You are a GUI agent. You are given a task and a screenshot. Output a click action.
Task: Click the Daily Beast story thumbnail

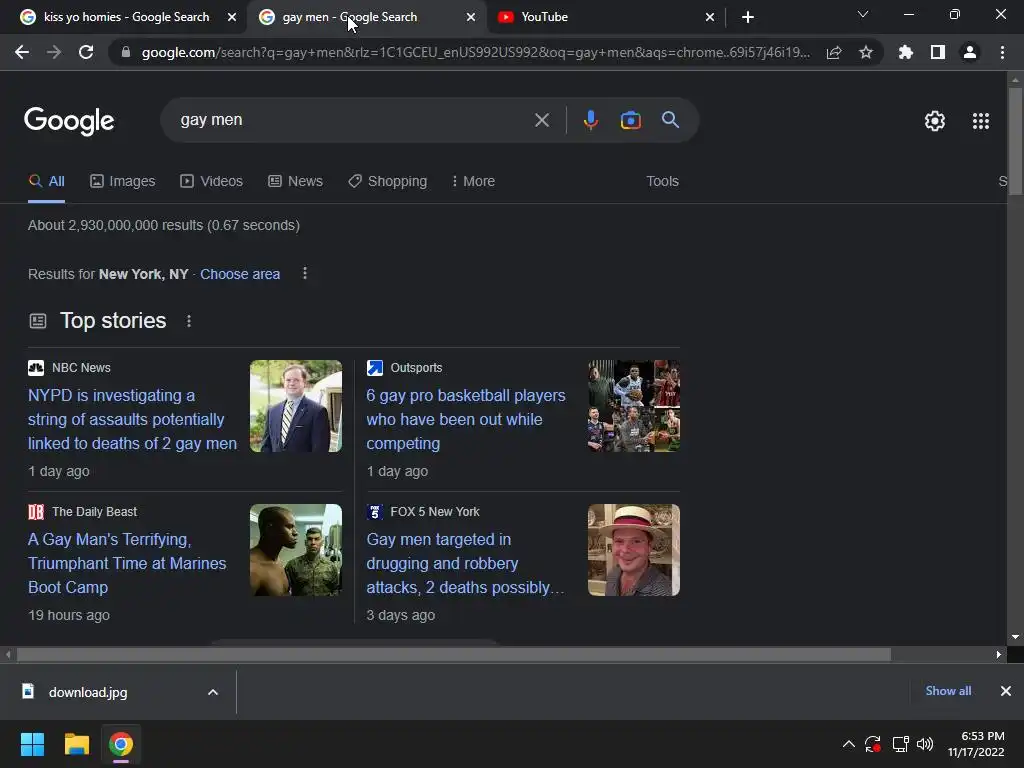(296, 550)
